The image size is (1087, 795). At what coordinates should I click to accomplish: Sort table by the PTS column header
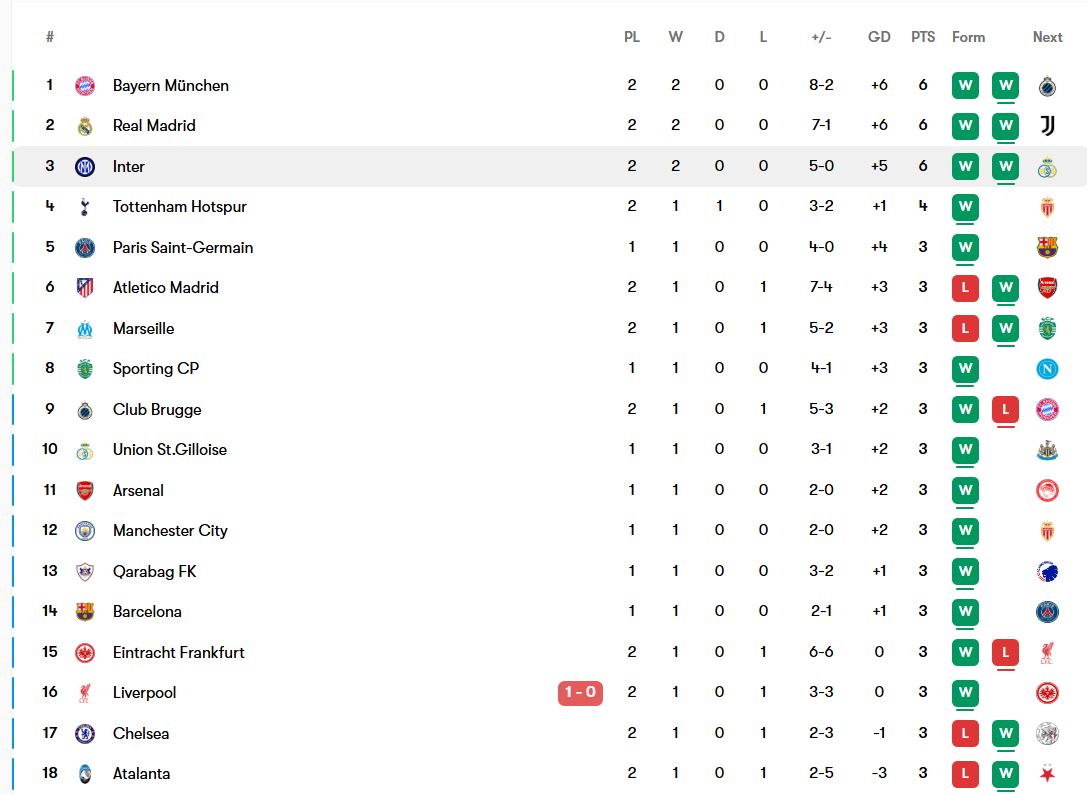923,37
